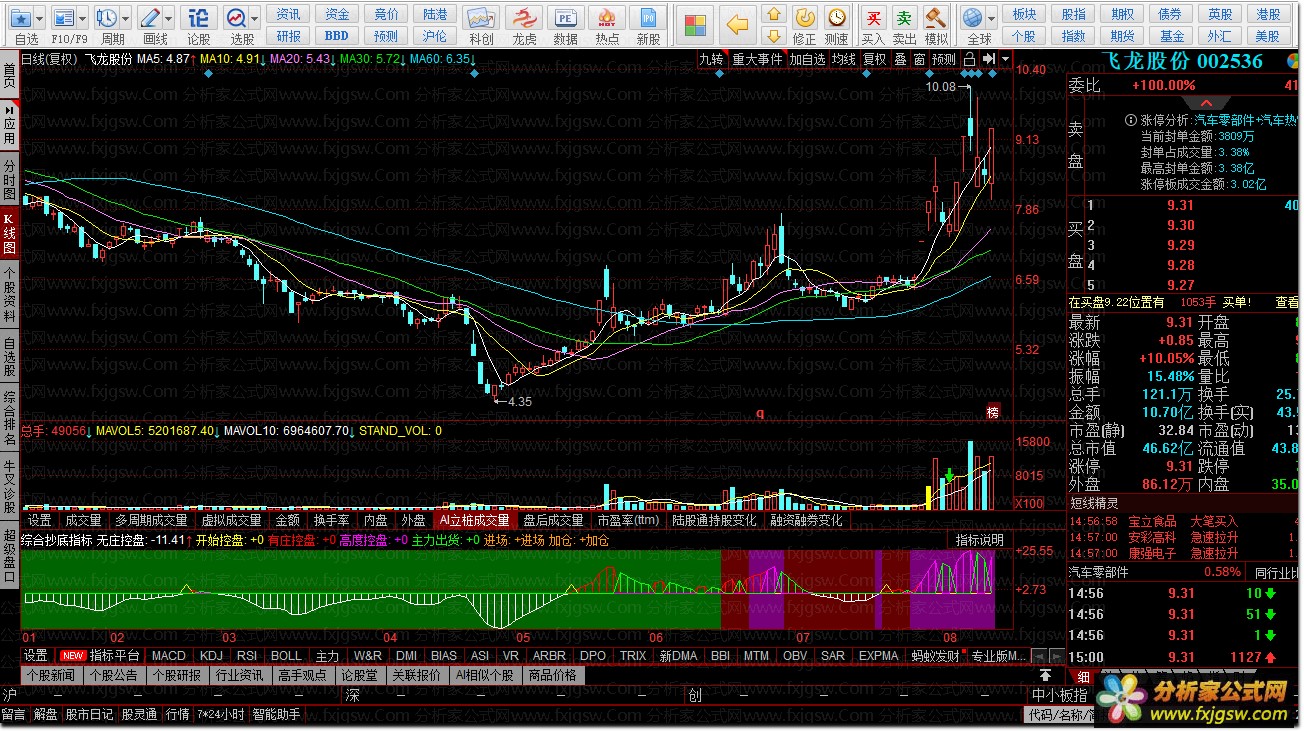Toggle the 九转 indicator
The image size is (1304, 731).
point(712,59)
